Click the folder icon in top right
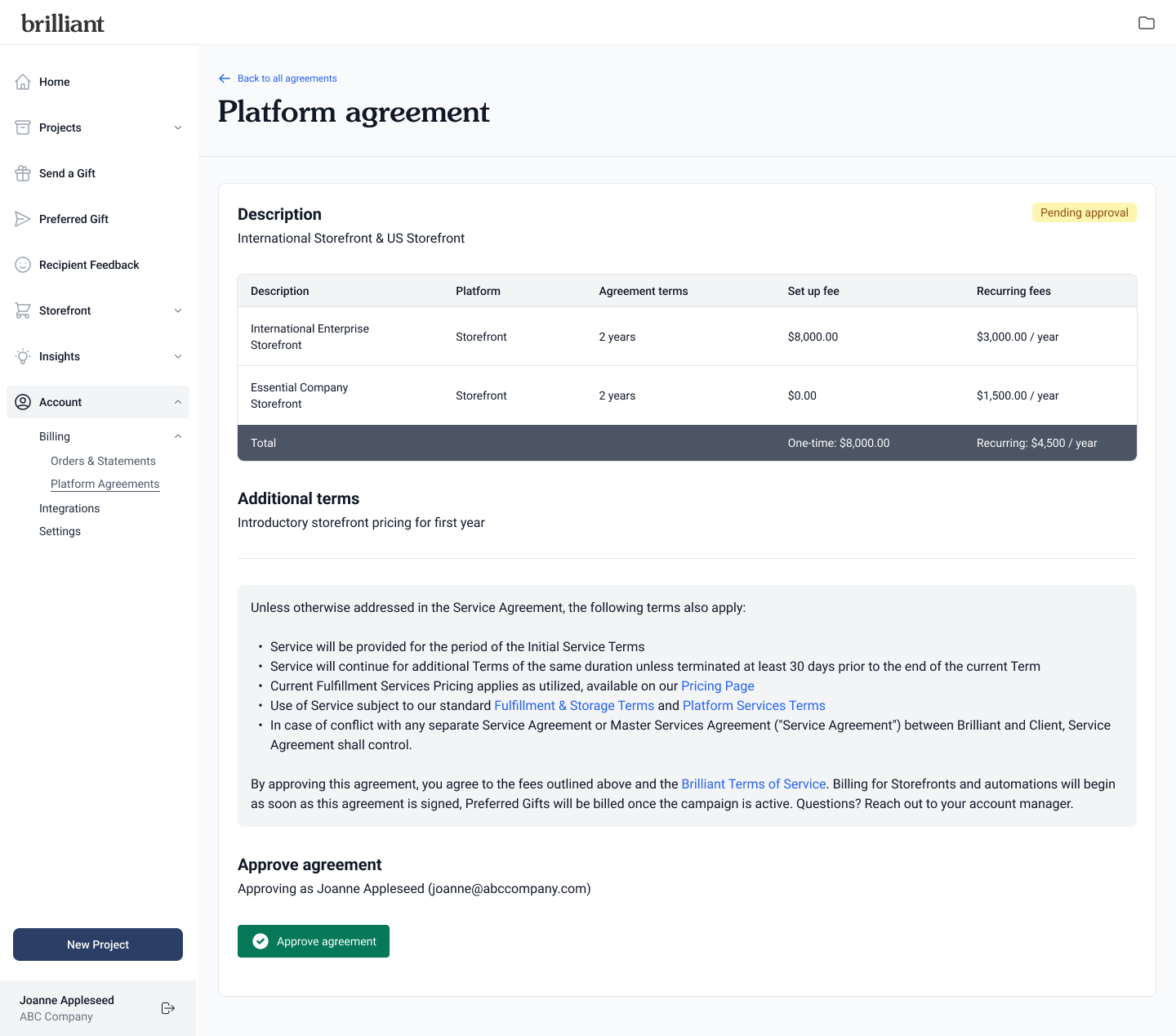1176x1036 pixels. point(1147,23)
